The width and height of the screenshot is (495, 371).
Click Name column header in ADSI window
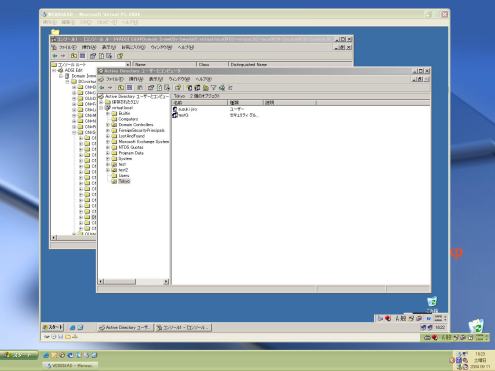164,64
